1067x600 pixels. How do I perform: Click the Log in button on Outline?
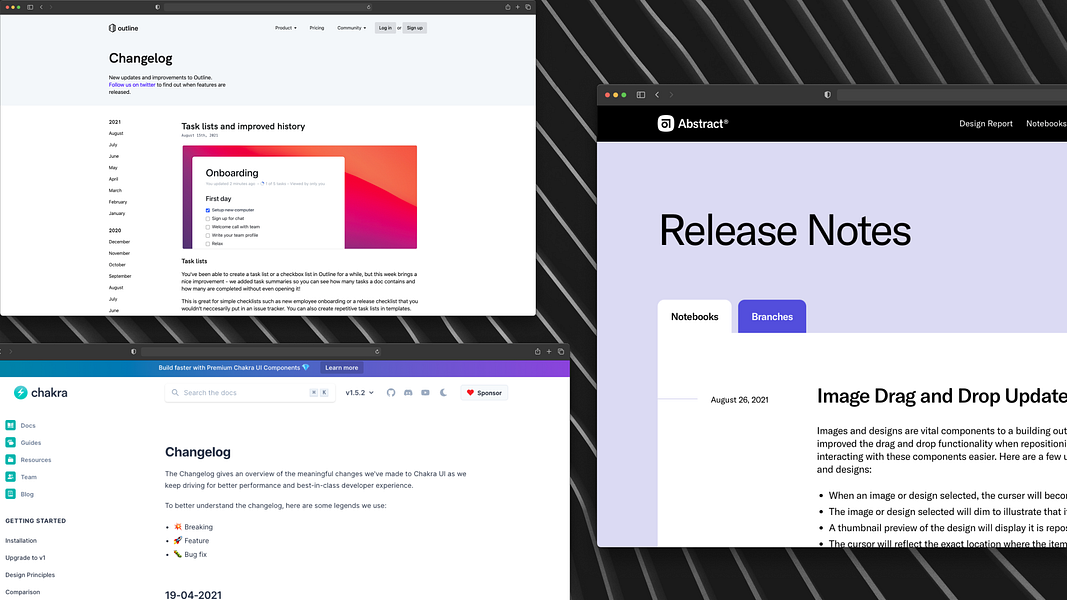[385, 28]
